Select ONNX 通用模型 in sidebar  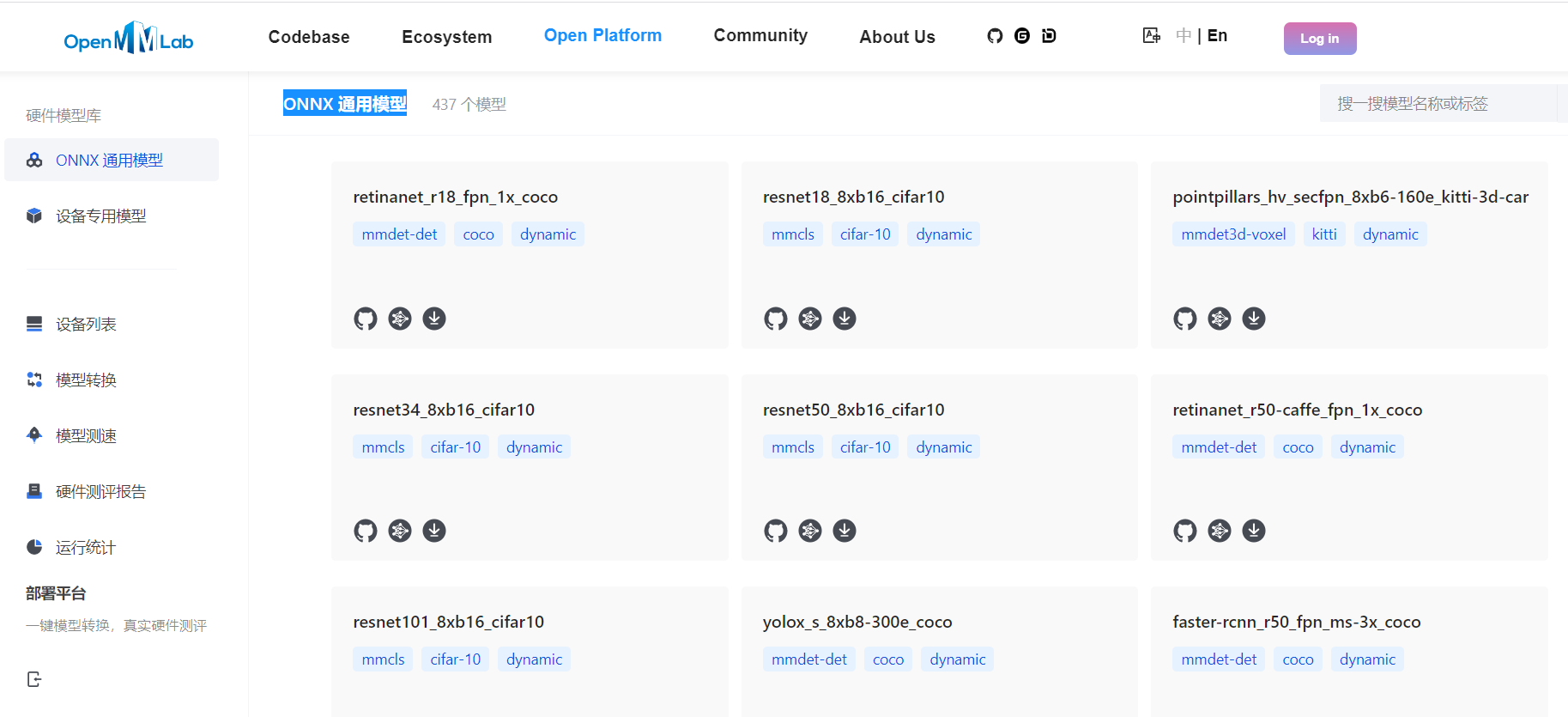112,160
